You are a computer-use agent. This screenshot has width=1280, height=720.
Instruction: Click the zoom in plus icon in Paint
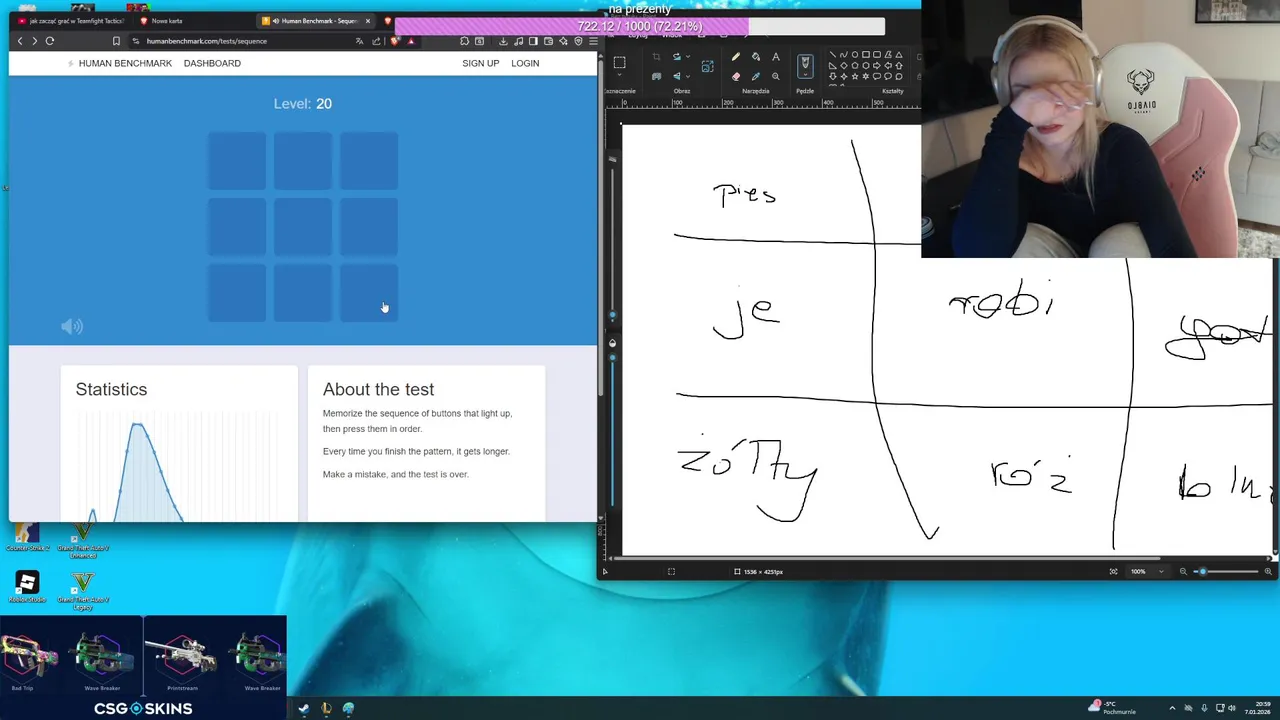pos(1268,571)
